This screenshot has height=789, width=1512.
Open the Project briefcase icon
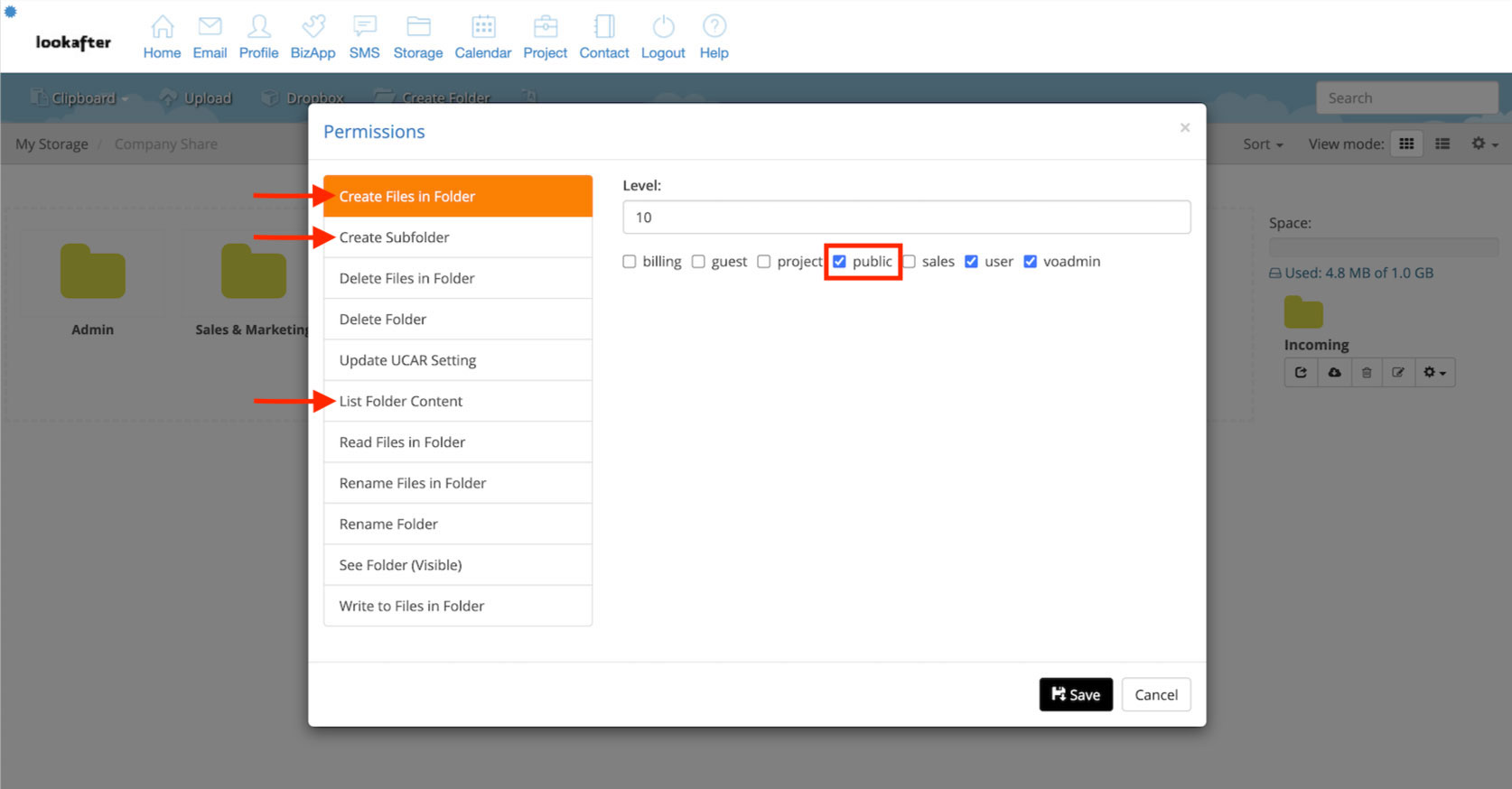545,27
